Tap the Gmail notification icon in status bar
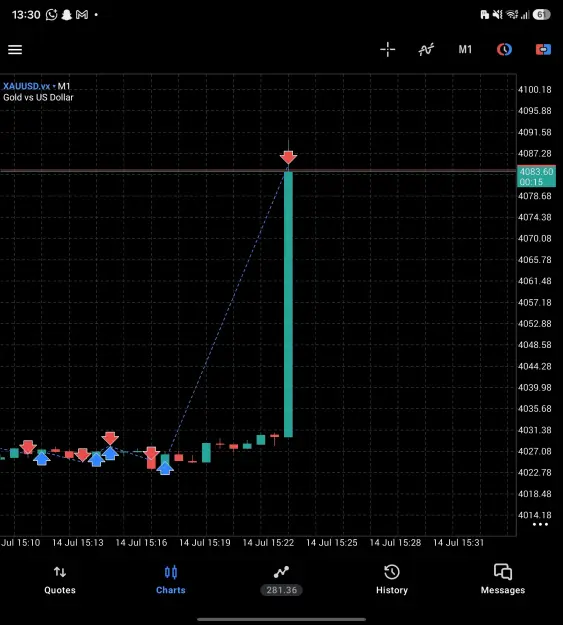This screenshot has width=563, height=625. 82,15
